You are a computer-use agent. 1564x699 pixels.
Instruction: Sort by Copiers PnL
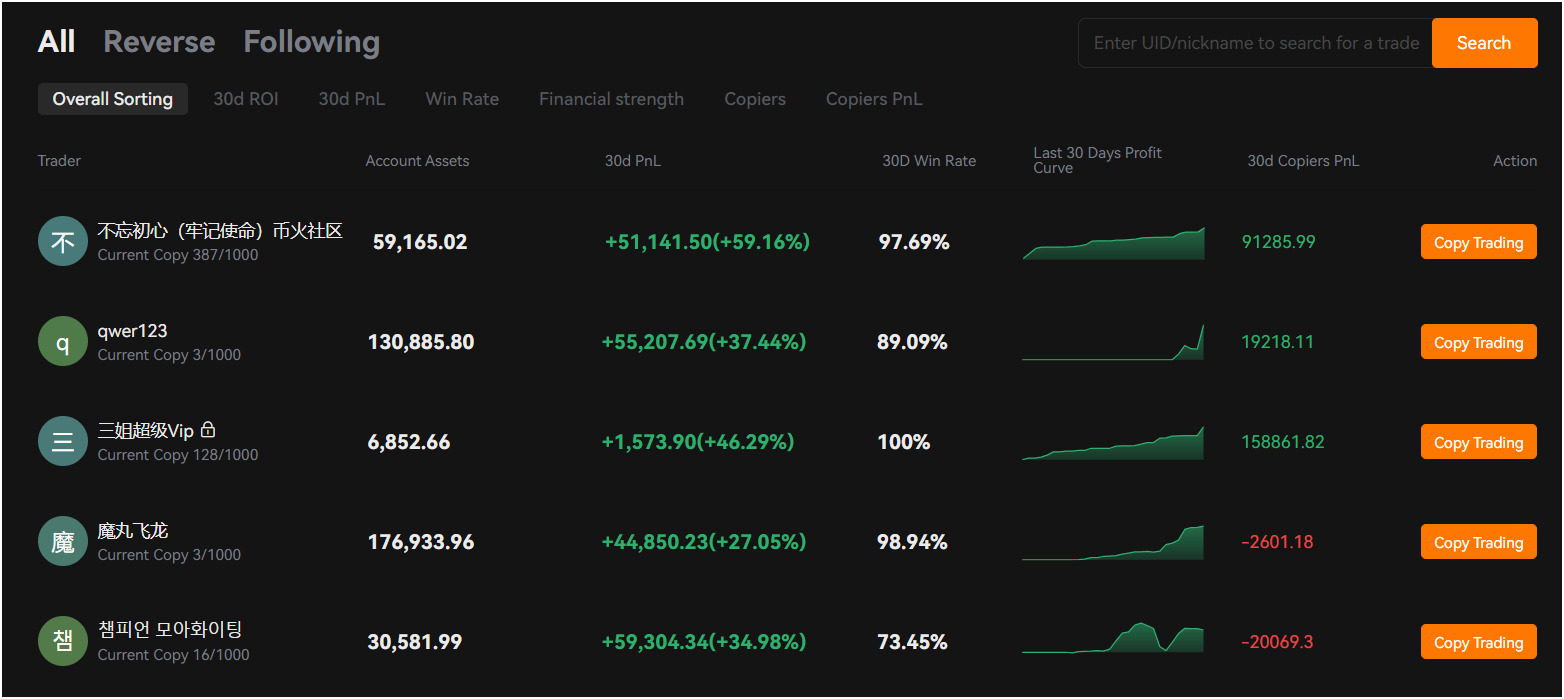874,99
